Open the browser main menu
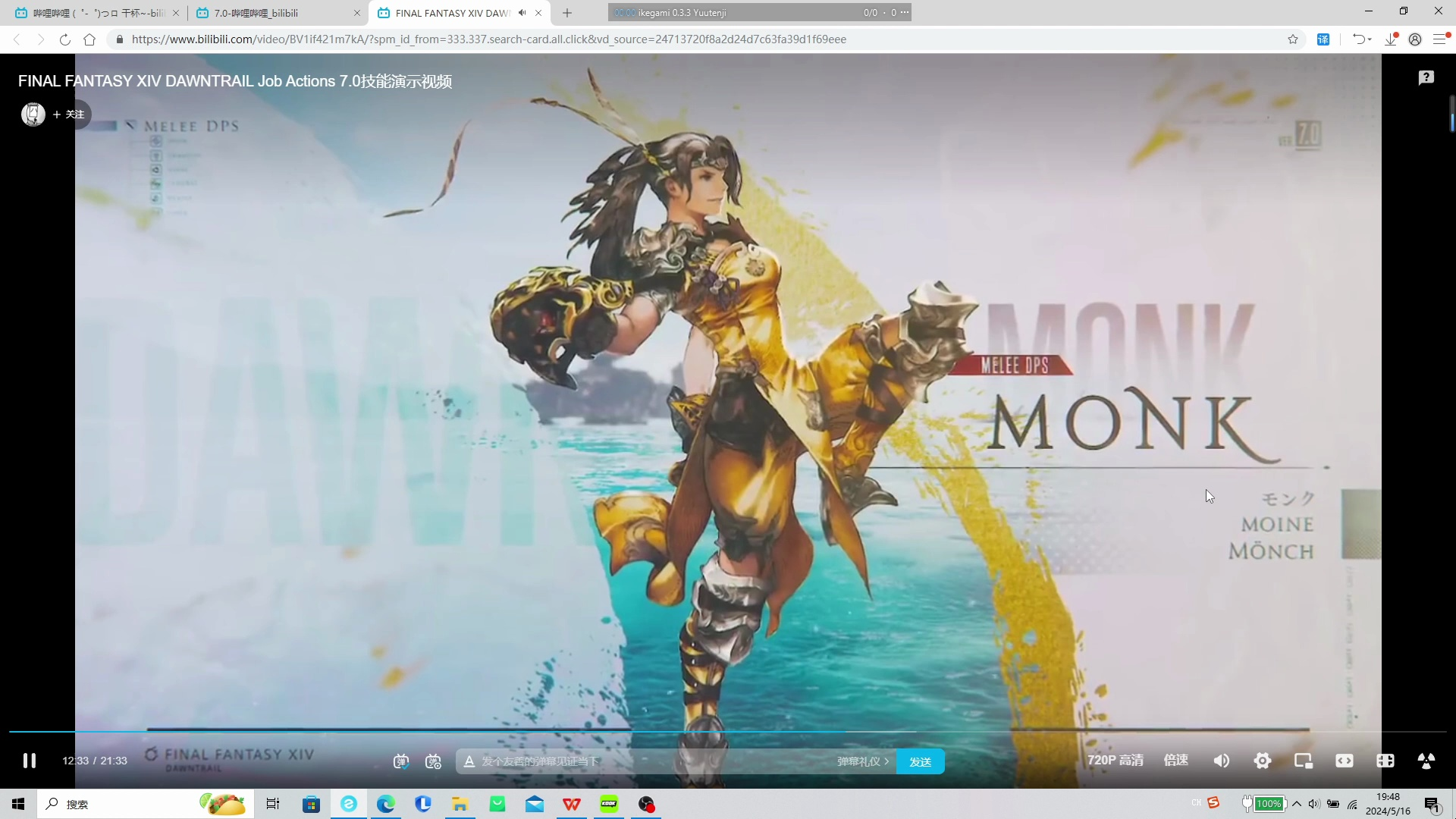Image resolution: width=1456 pixels, height=819 pixels. [x=1439, y=39]
